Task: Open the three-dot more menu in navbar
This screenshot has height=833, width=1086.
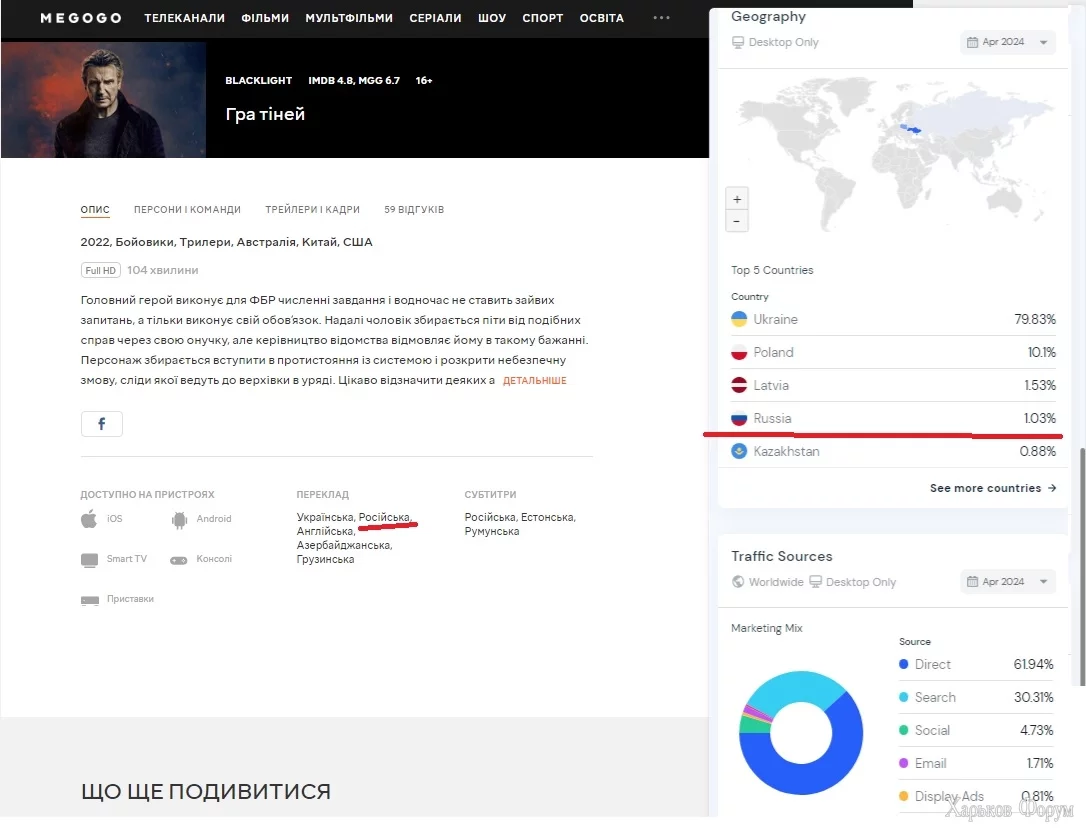Action: coord(661,18)
